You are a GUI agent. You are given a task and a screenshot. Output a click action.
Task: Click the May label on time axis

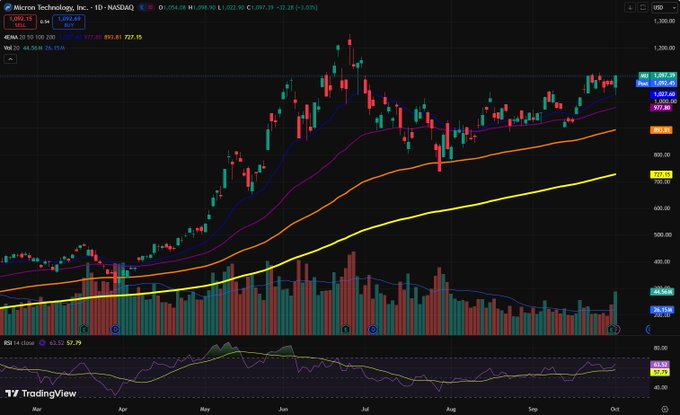click(x=205, y=409)
